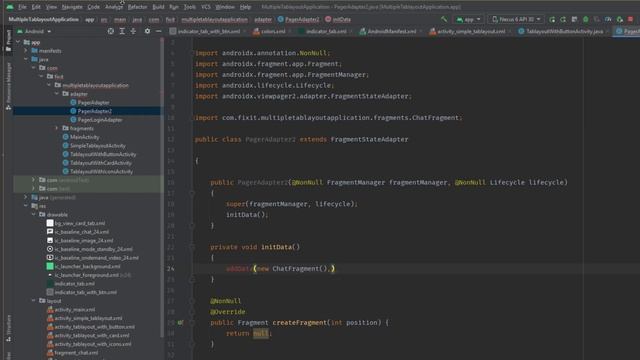Screen dimensions: 640x360
Task: Collapse the drawable folder
Action: (34, 214)
